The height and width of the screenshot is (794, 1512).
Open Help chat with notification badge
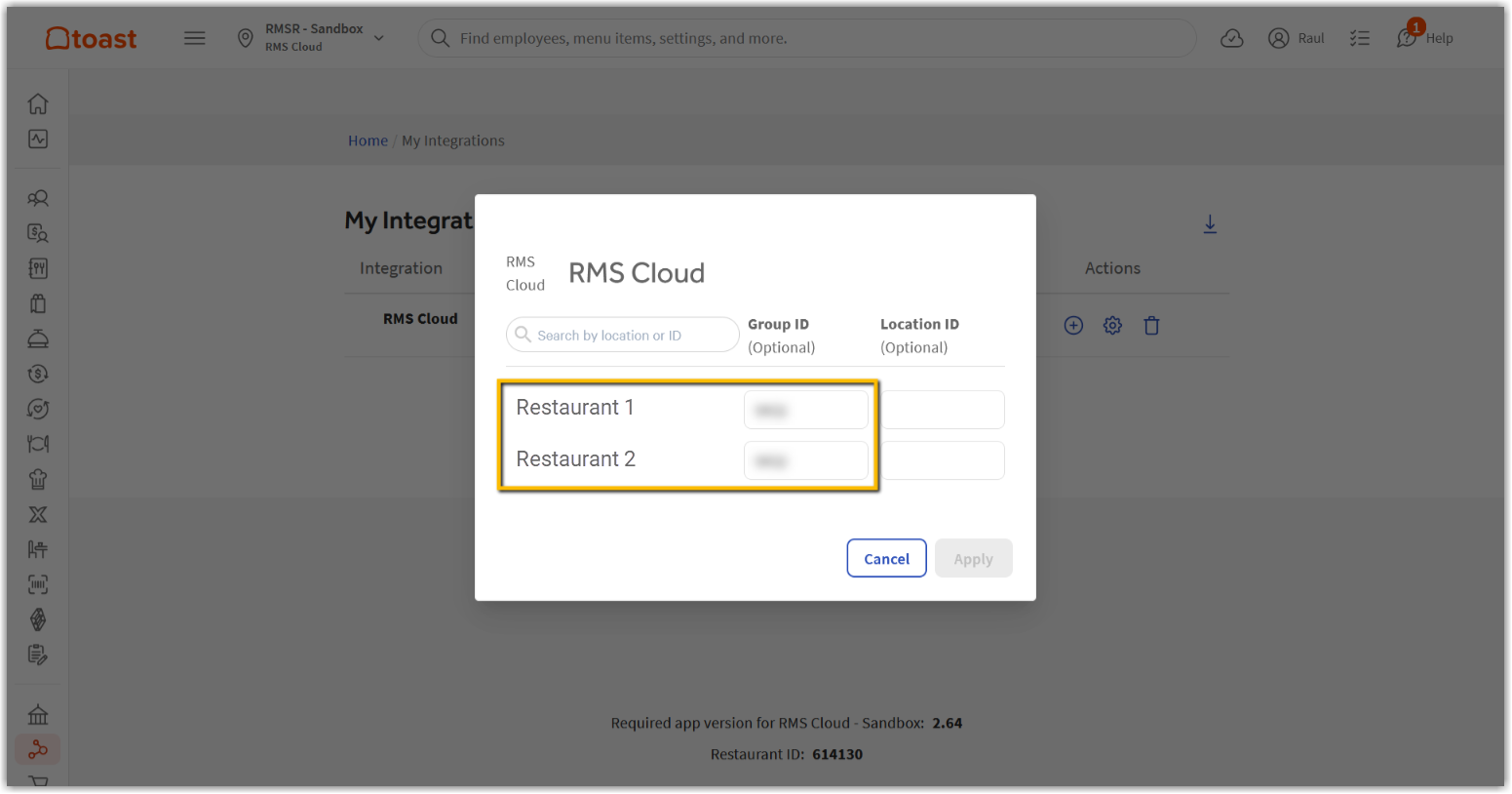pos(1425,36)
